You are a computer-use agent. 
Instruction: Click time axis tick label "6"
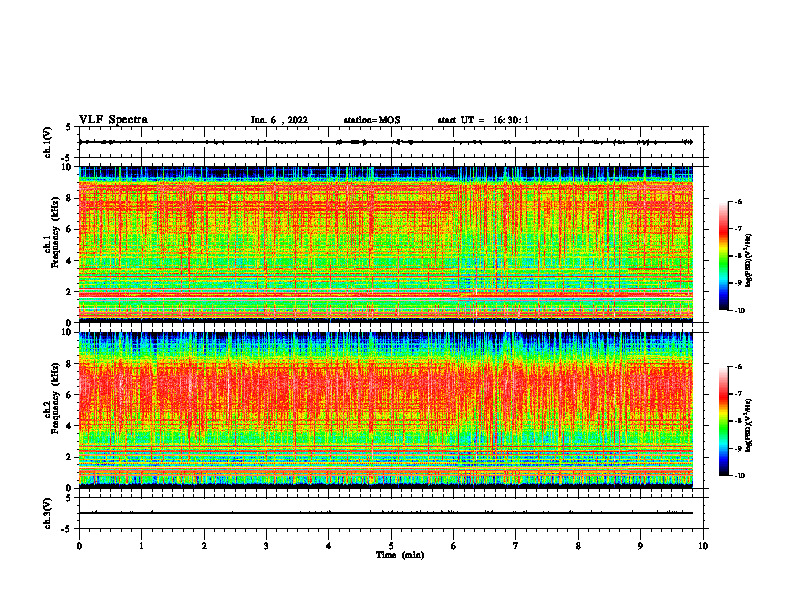454,546
